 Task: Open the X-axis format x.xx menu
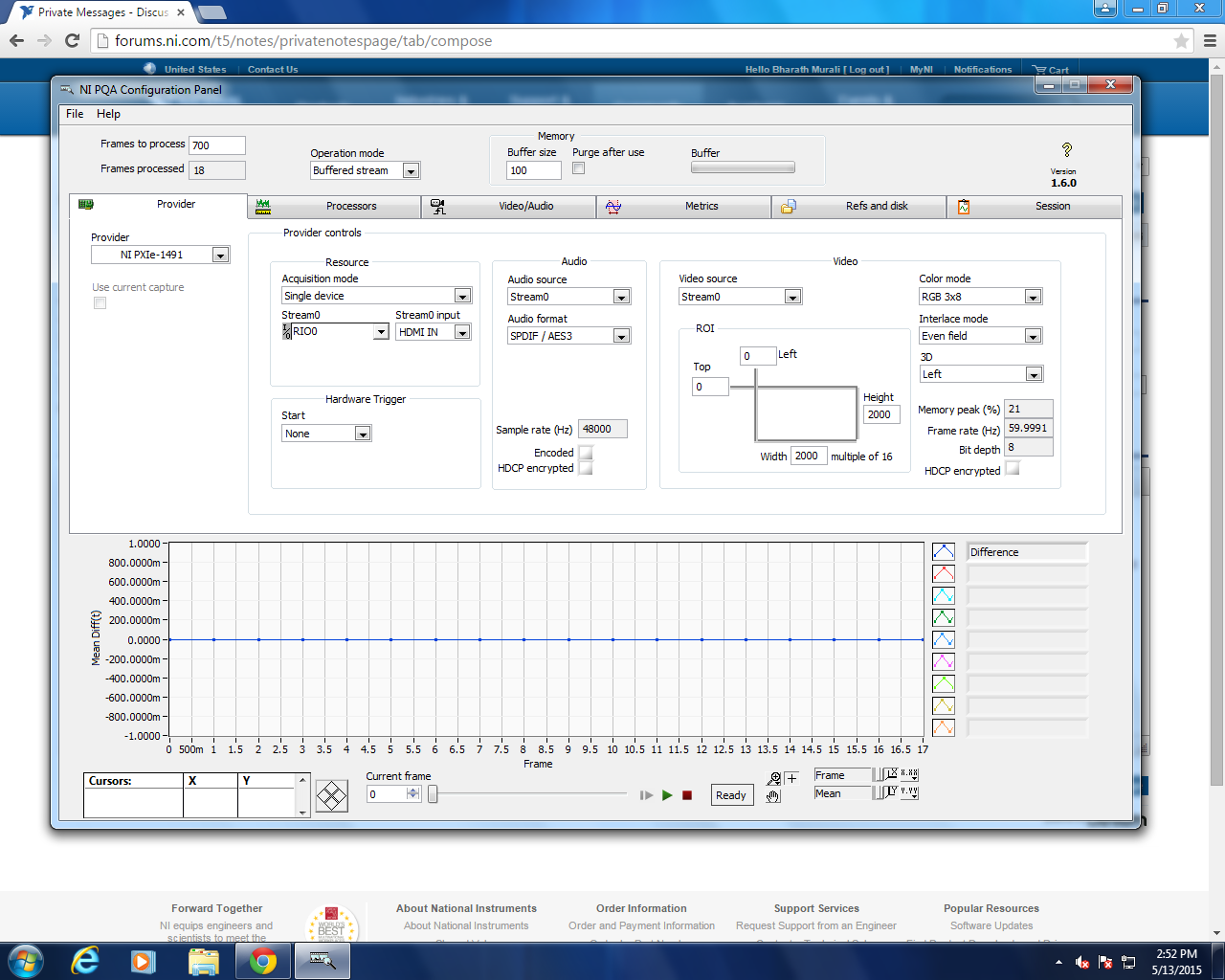click(909, 775)
